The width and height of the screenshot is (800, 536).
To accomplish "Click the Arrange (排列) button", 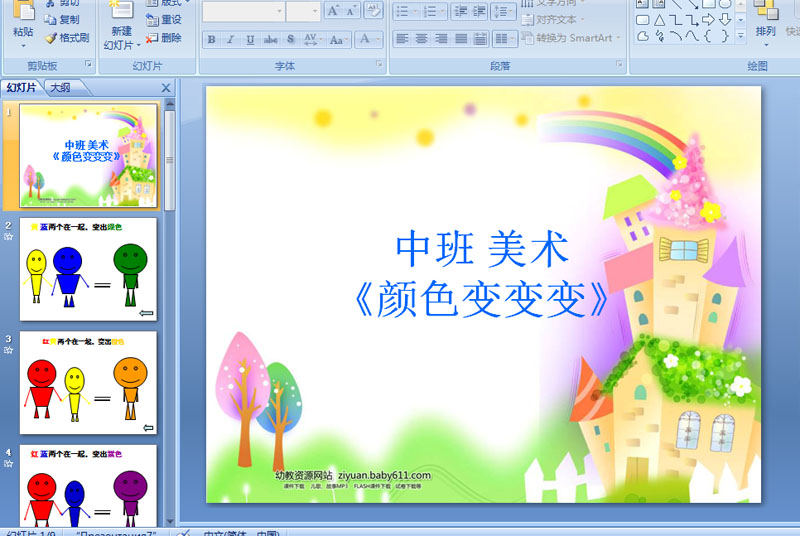I will [765, 23].
